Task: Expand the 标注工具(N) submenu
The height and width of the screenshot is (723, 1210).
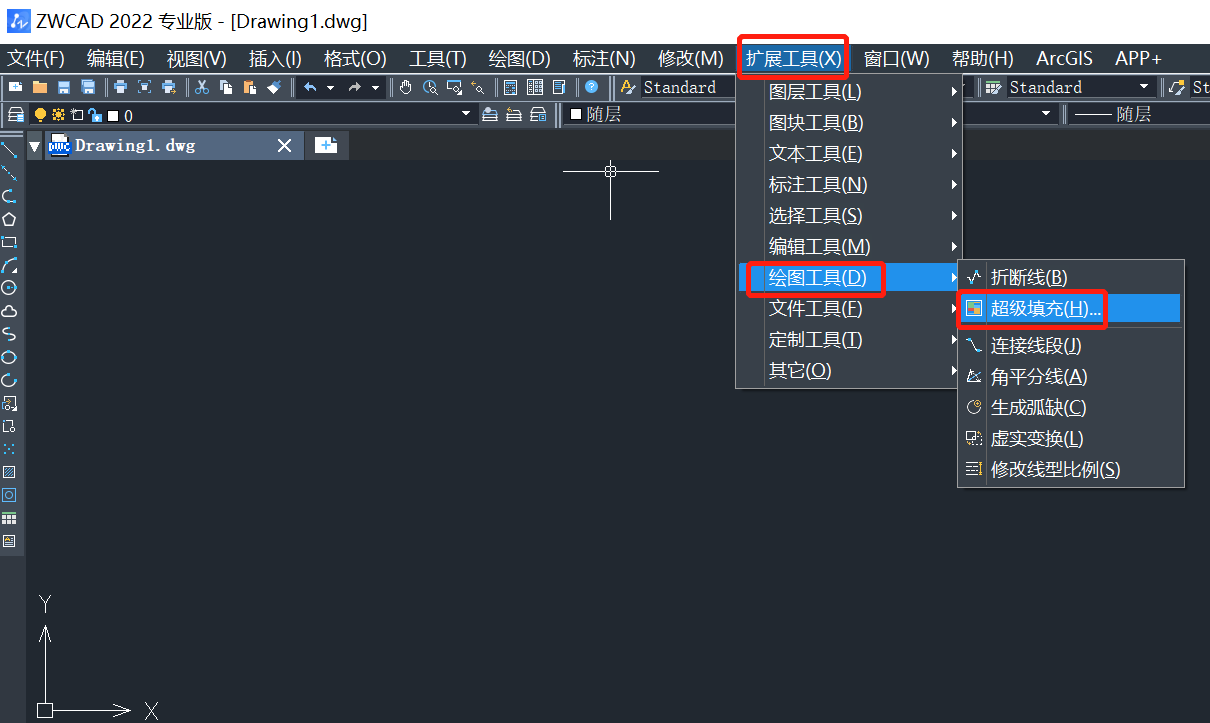Action: (x=850, y=185)
